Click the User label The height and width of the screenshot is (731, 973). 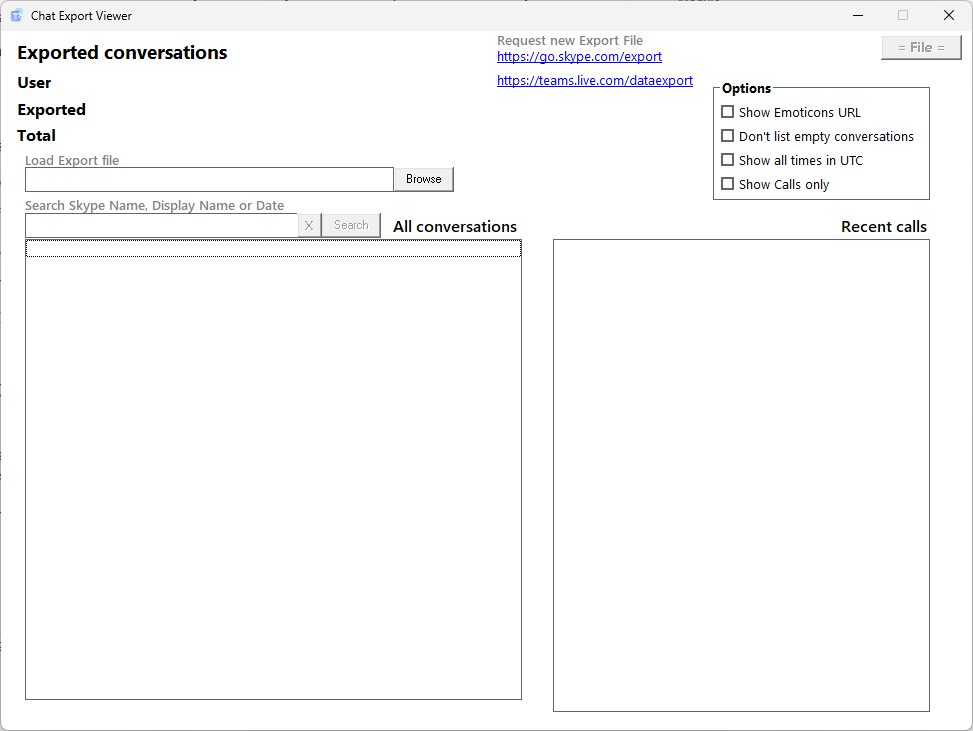(34, 83)
